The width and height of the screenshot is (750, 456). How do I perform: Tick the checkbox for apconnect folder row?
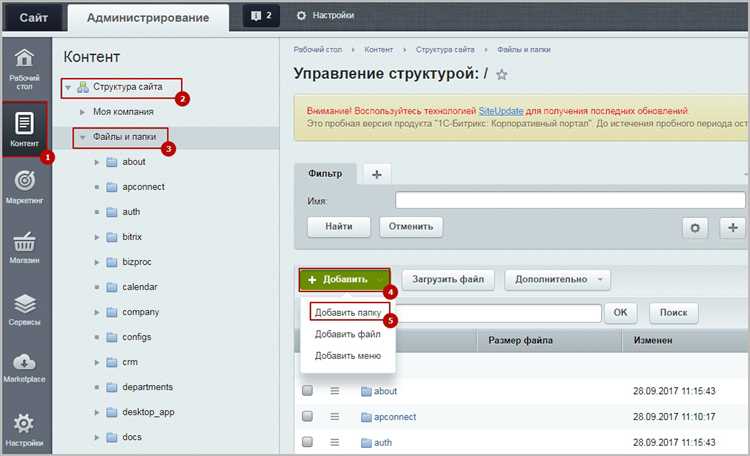308,416
